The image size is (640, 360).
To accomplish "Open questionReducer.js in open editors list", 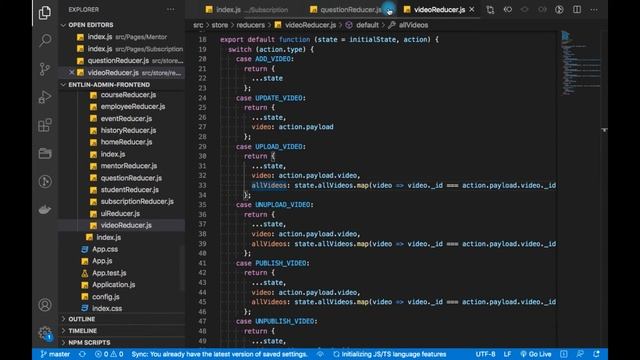I will [x=122, y=60].
